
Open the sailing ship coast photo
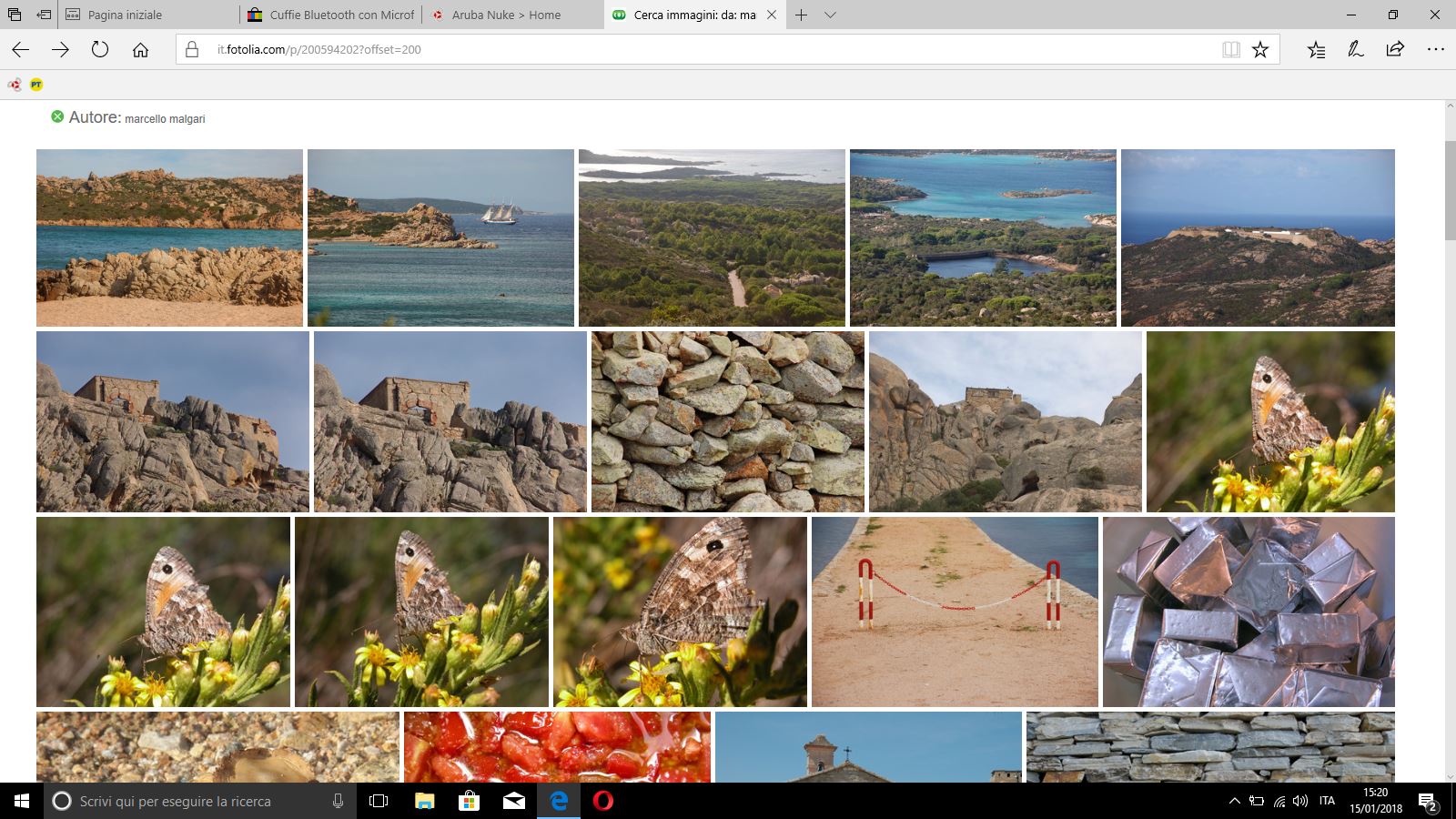point(440,238)
